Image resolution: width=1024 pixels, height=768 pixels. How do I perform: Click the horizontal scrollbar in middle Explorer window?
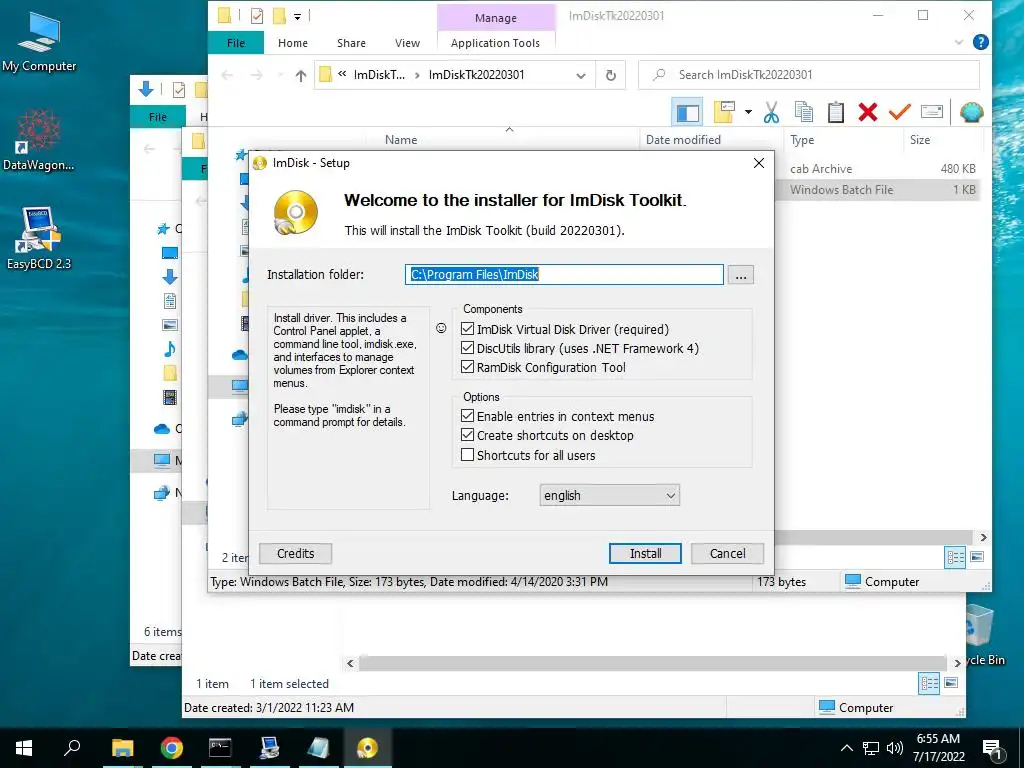tap(652, 664)
